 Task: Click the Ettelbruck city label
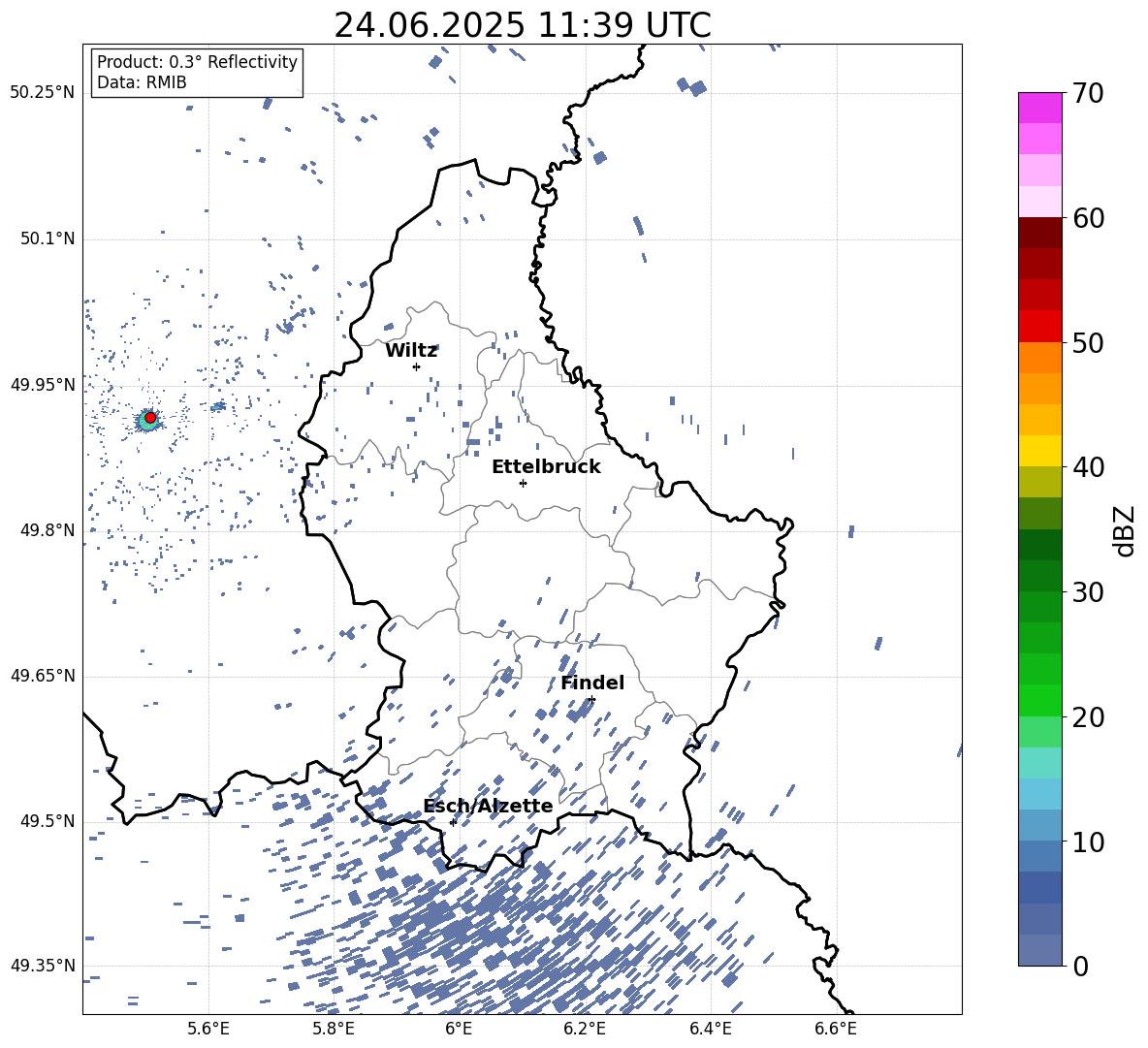pyautogui.click(x=546, y=467)
